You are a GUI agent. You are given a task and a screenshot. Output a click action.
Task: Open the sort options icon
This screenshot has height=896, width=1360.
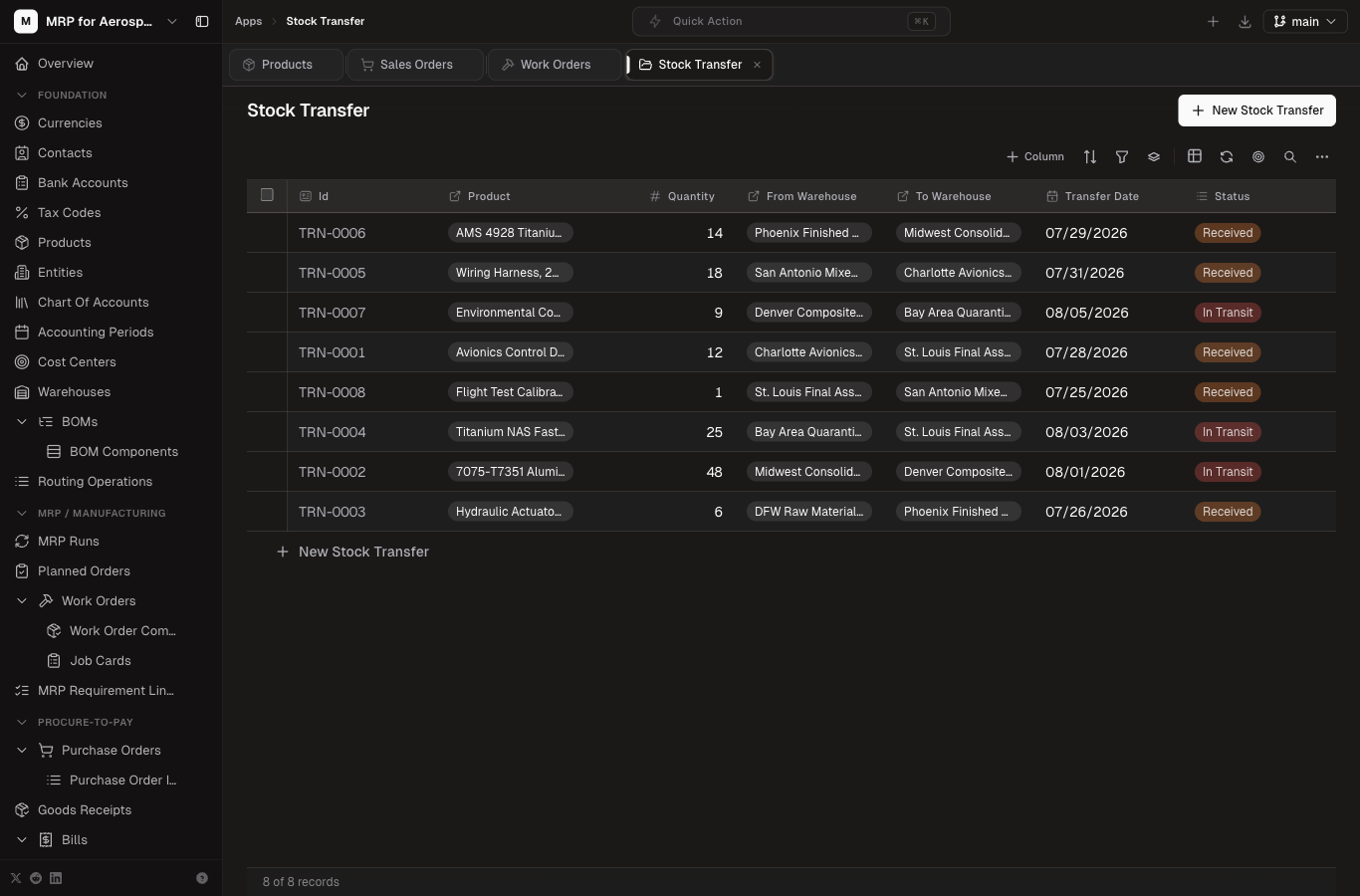pyautogui.click(x=1090, y=156)
